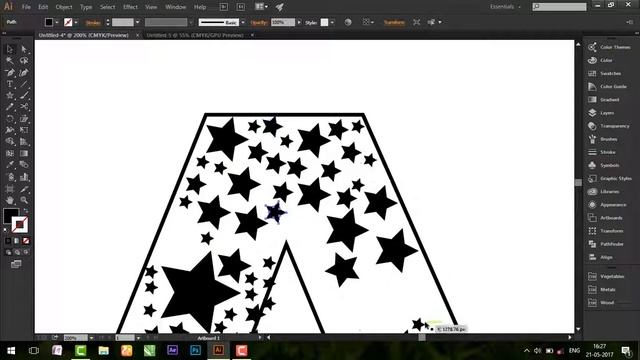Viewport: 640px width, 360px height.
Task: Select the Direct Selection tool
Action: point(24,49)
